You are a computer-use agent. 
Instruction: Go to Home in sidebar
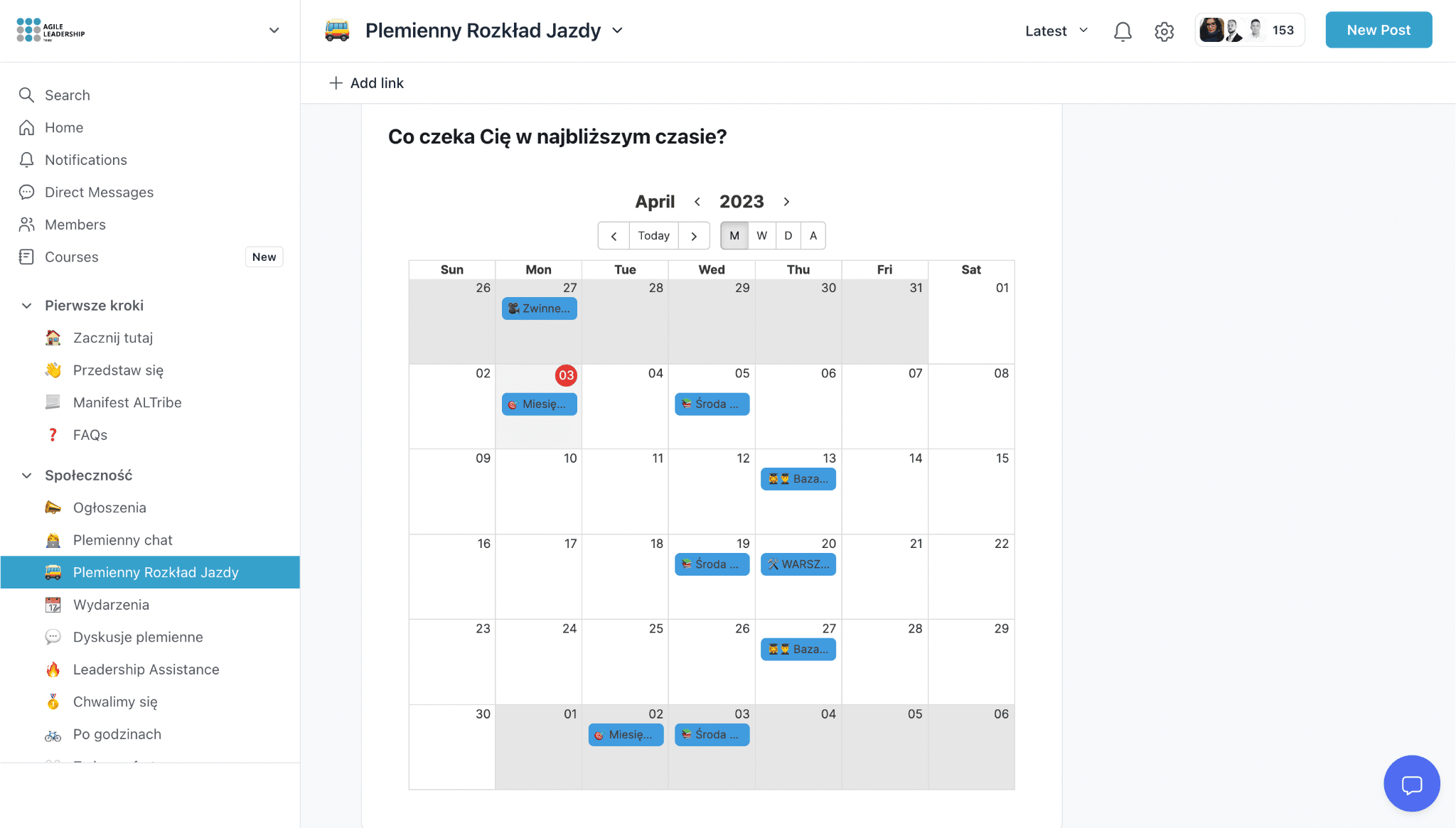tap(64, 127)
